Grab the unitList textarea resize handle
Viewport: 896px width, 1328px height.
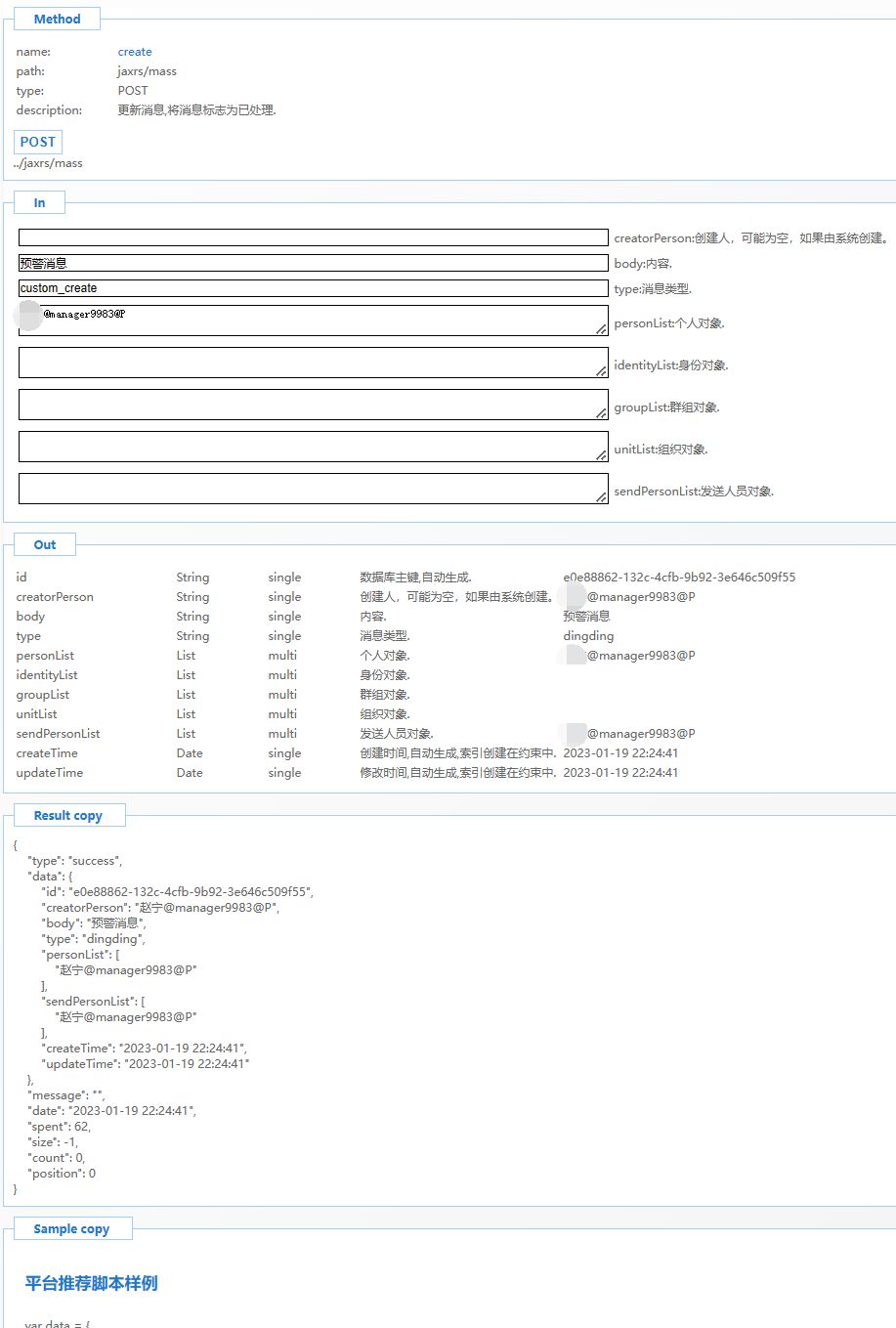click(x=601, y=455)
